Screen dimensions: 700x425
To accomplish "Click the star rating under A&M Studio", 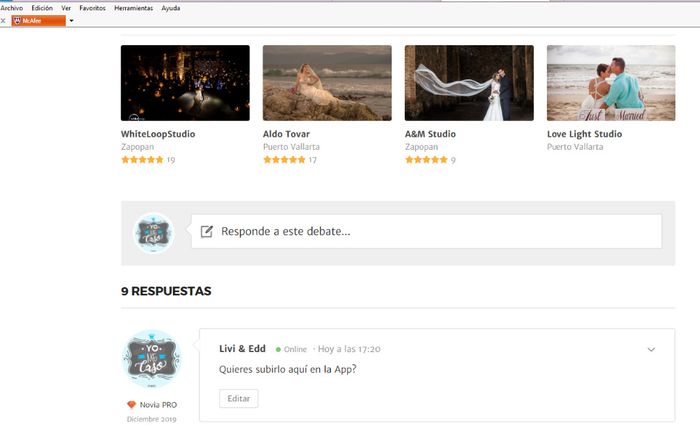I will [426, 160].
